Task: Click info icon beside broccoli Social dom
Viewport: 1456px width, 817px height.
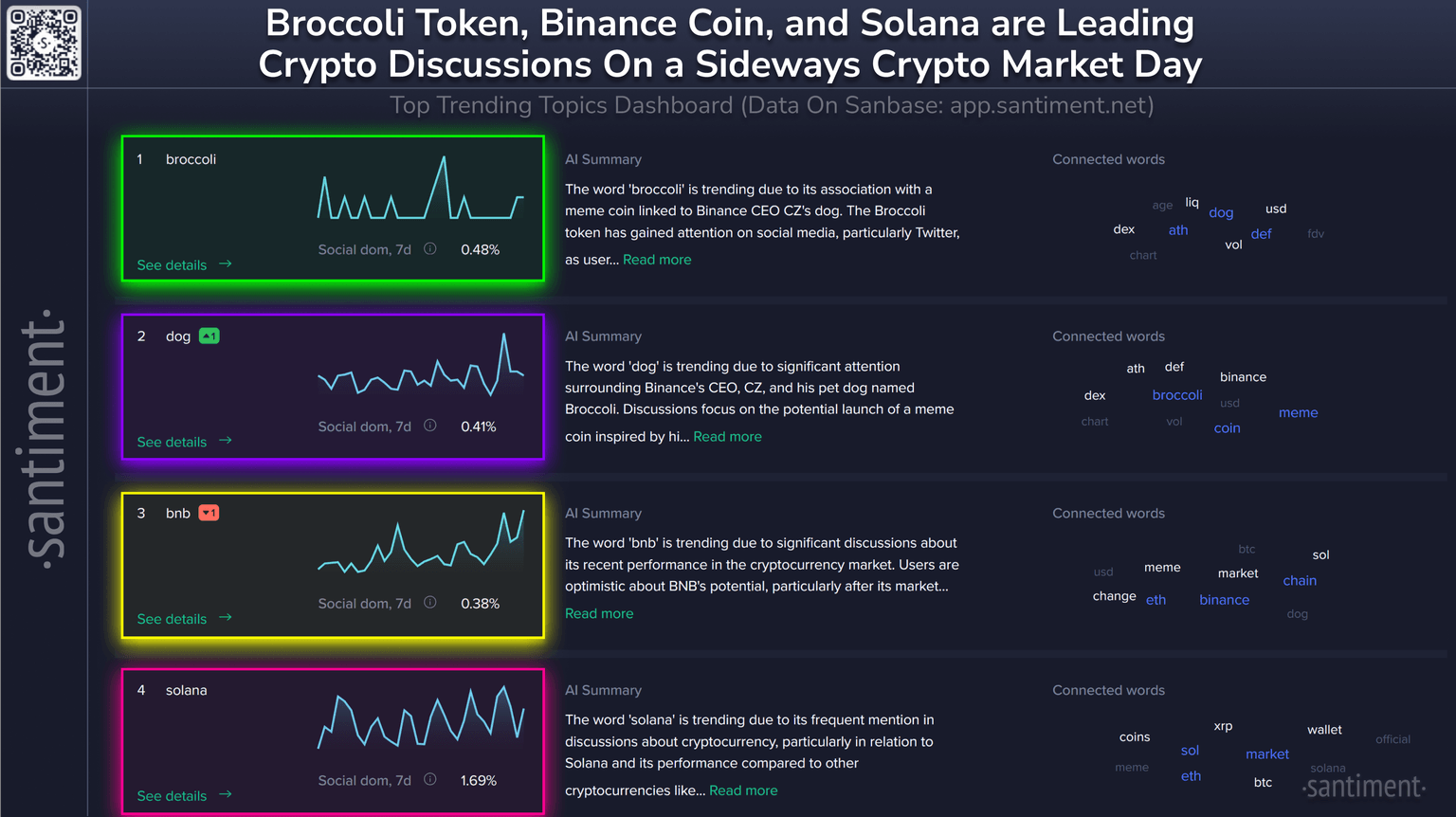Action: (430, 249)
